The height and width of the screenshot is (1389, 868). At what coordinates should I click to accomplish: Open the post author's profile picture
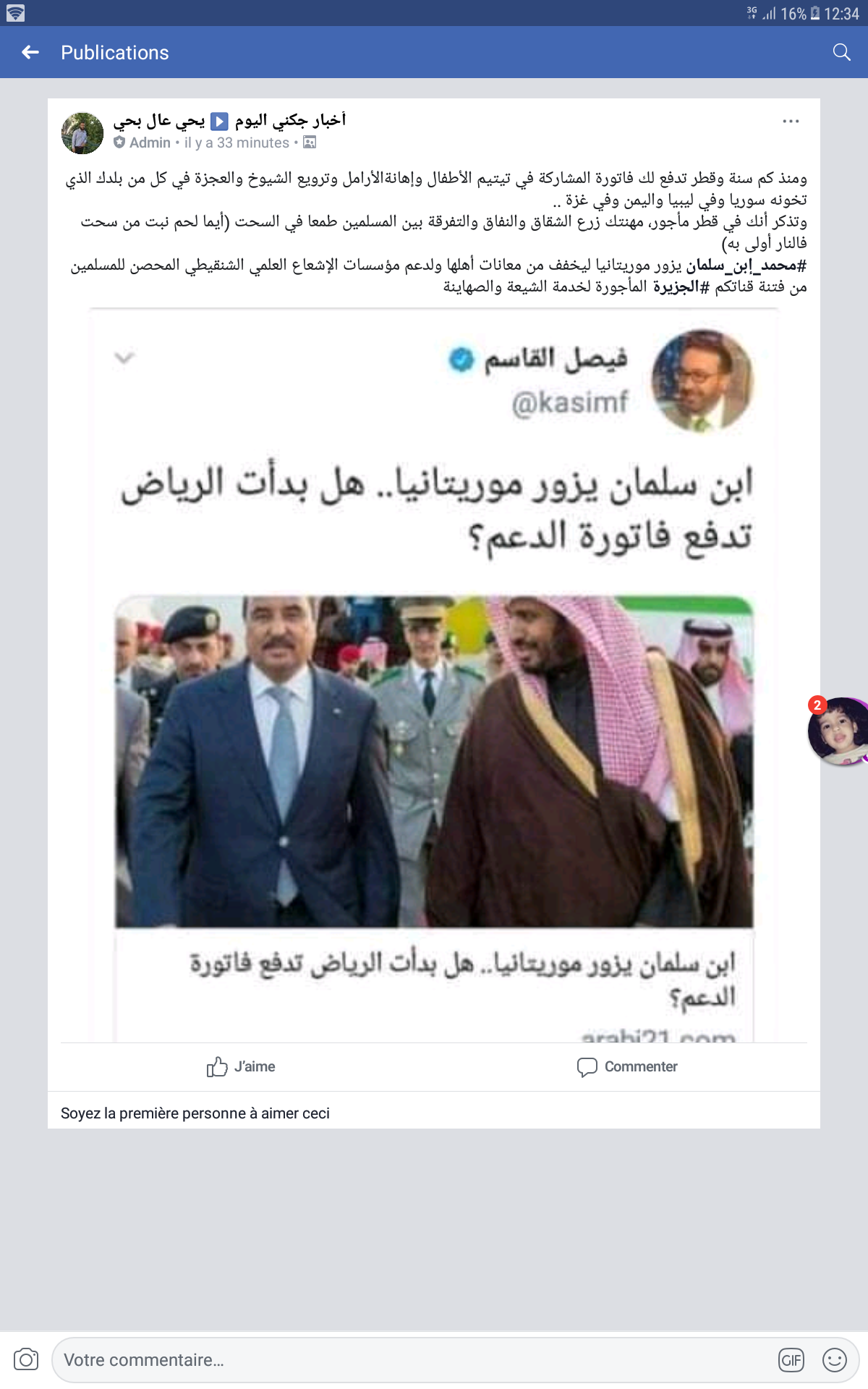point(82,133)
